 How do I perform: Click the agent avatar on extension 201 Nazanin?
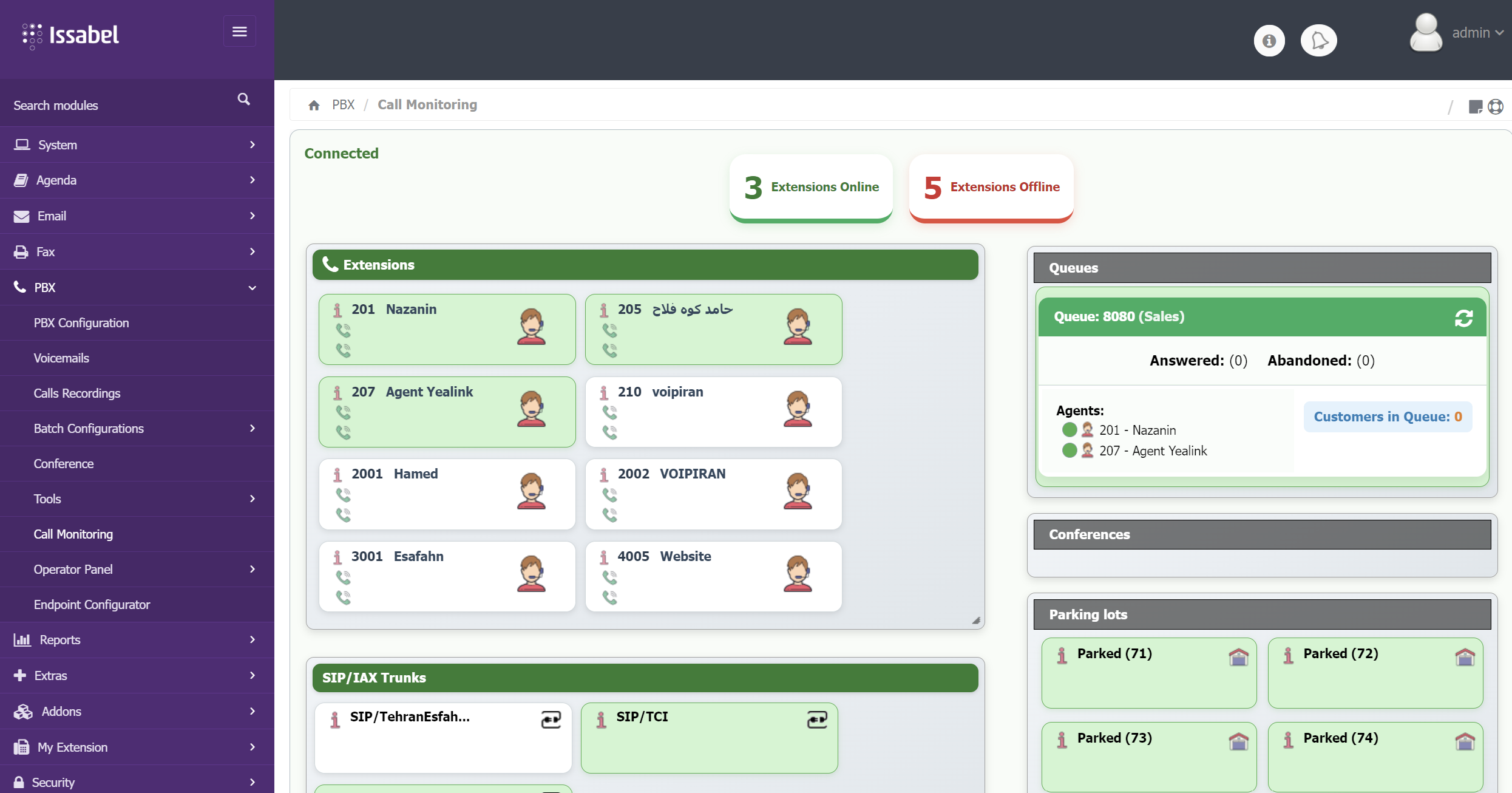531,327
